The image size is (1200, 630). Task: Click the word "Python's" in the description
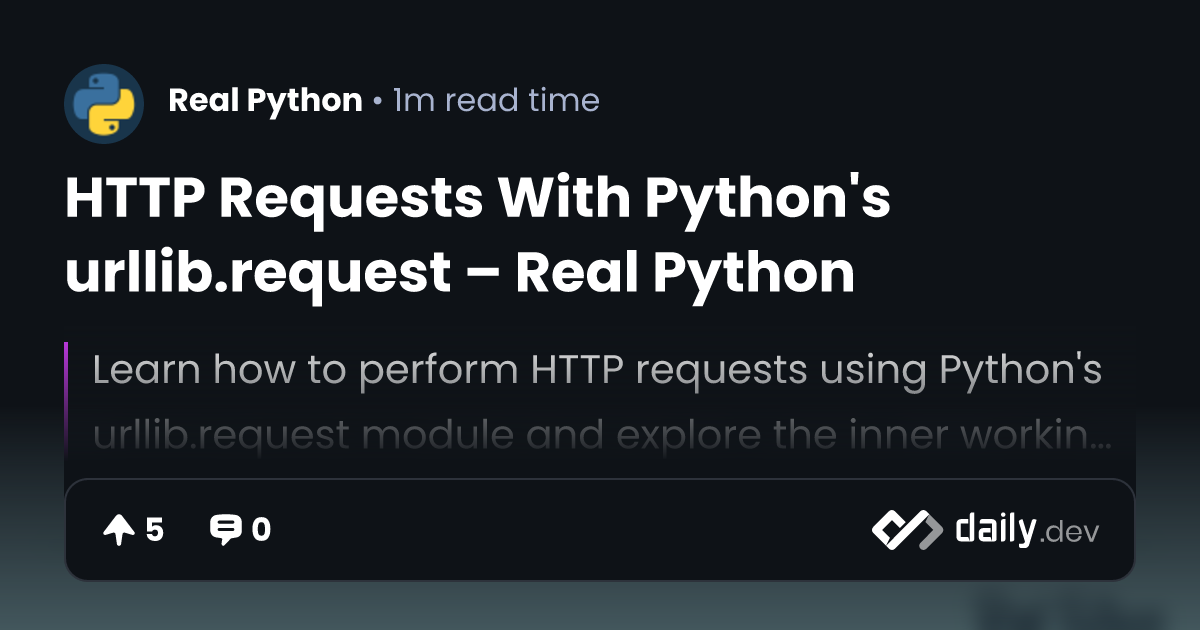[x=1020, y=371]
